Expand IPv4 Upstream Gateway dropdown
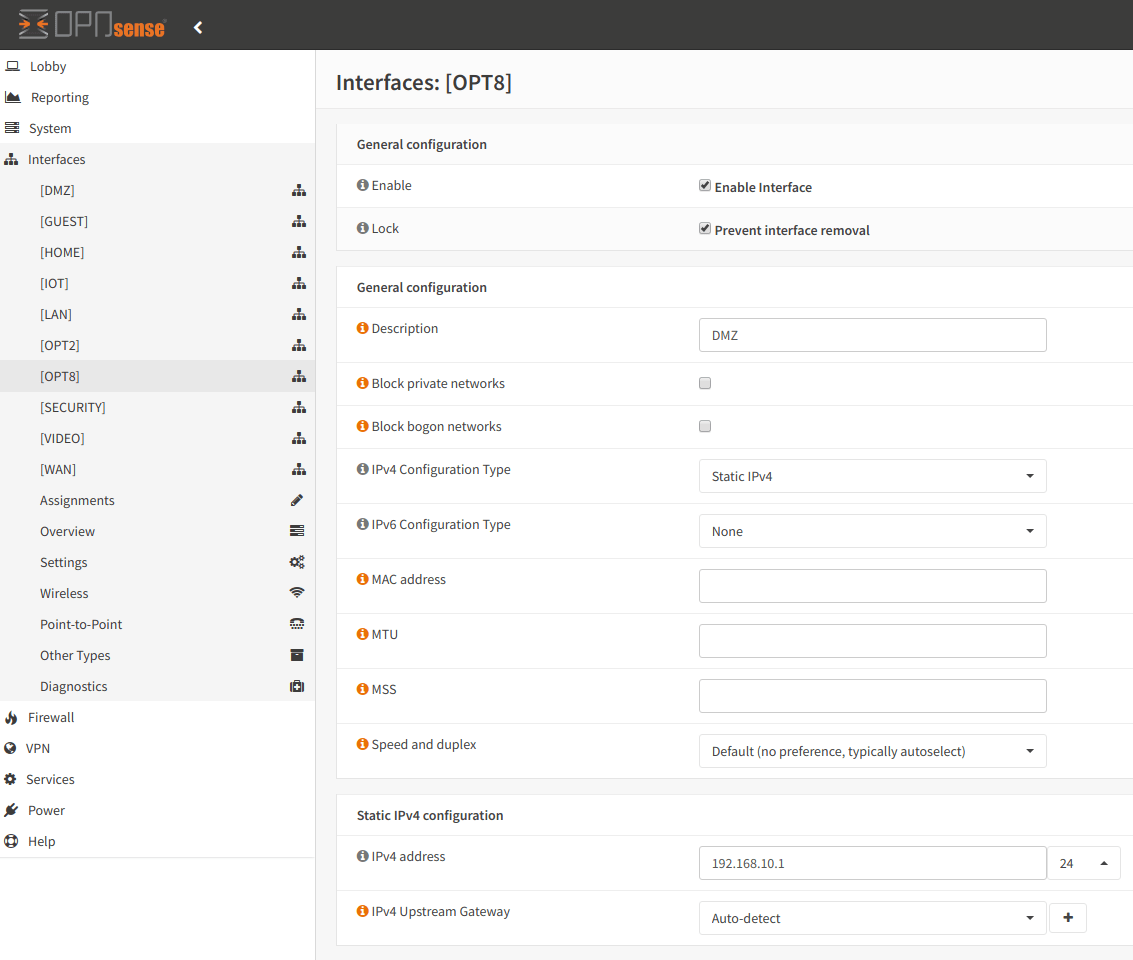 point(872,918)
